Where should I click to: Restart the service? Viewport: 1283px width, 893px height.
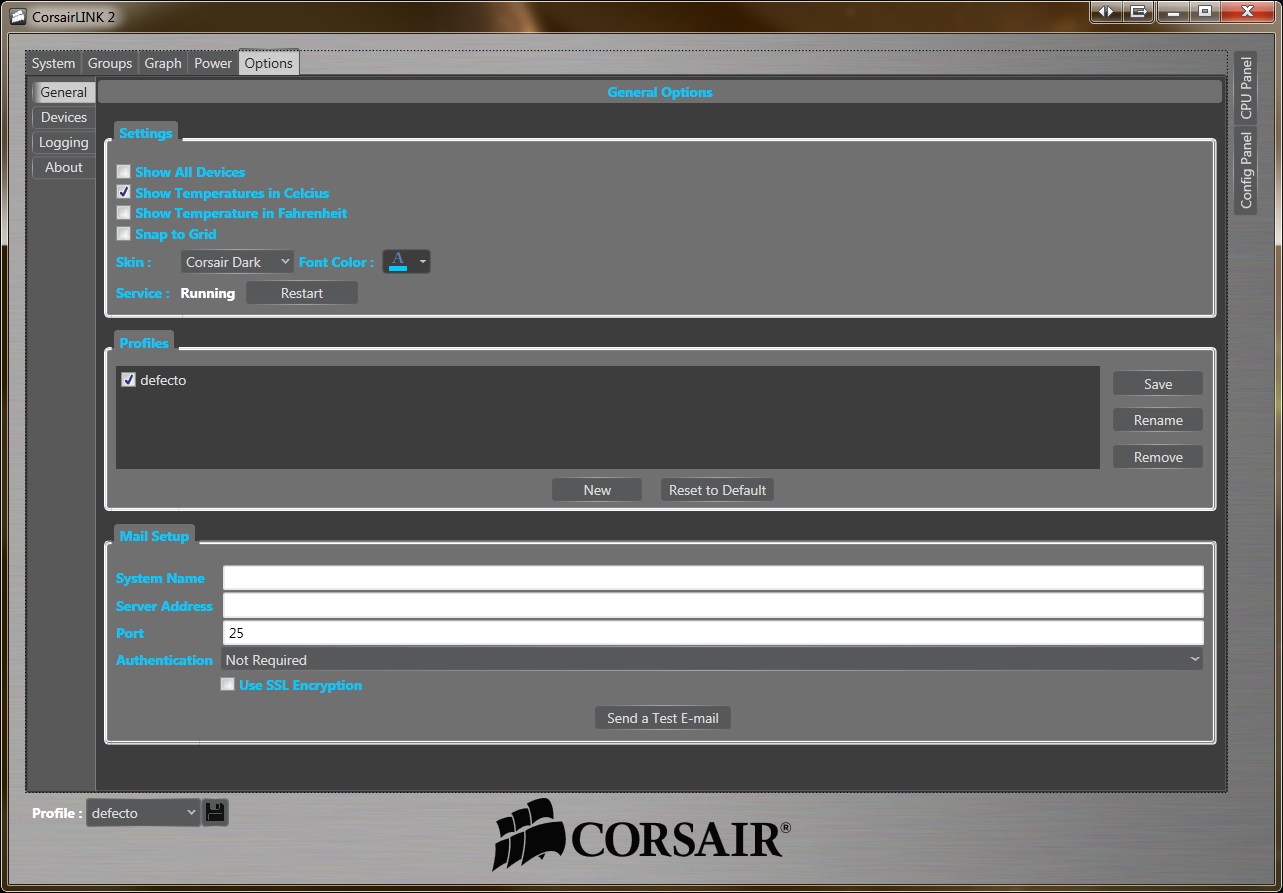[x=302, y=293]
